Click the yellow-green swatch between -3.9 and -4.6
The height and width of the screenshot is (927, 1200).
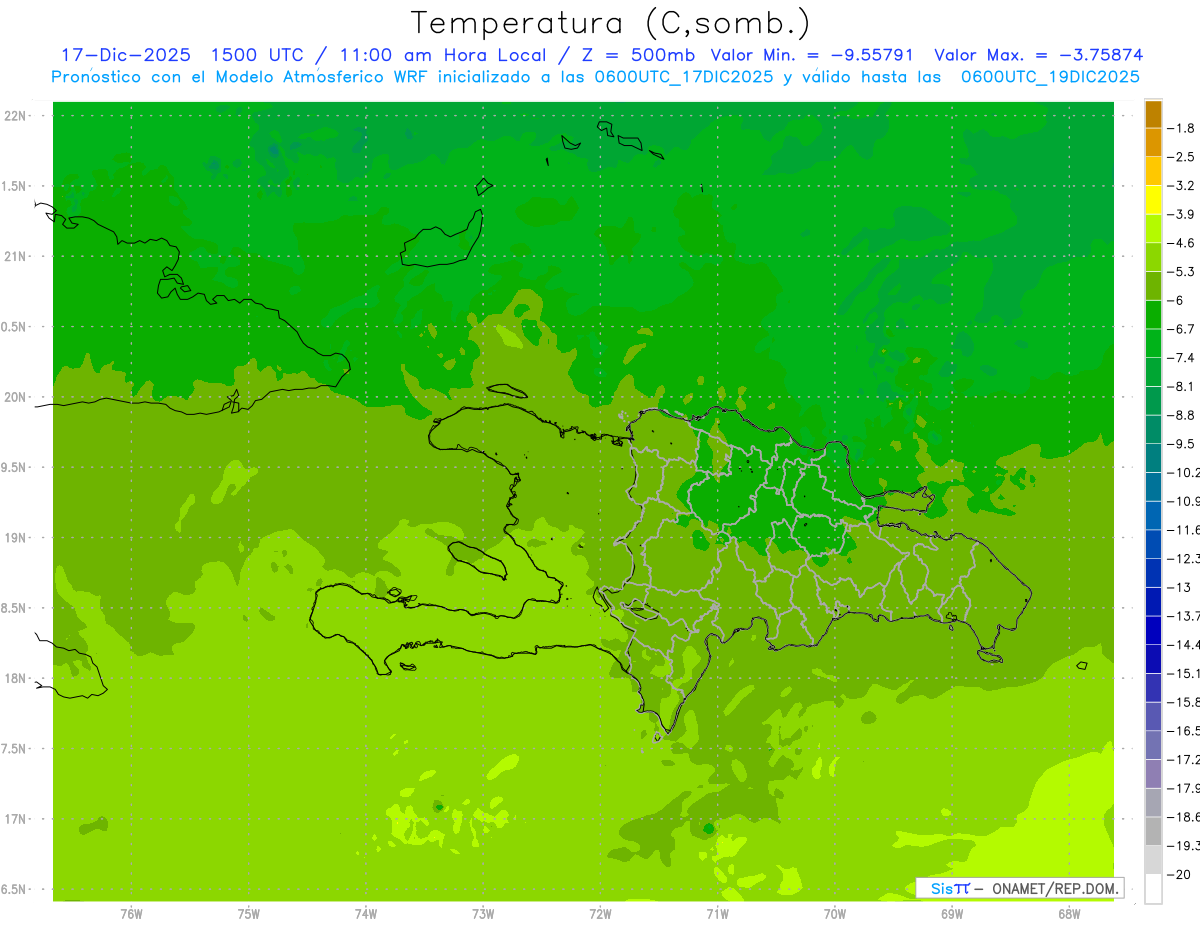tap(1153, 229)
